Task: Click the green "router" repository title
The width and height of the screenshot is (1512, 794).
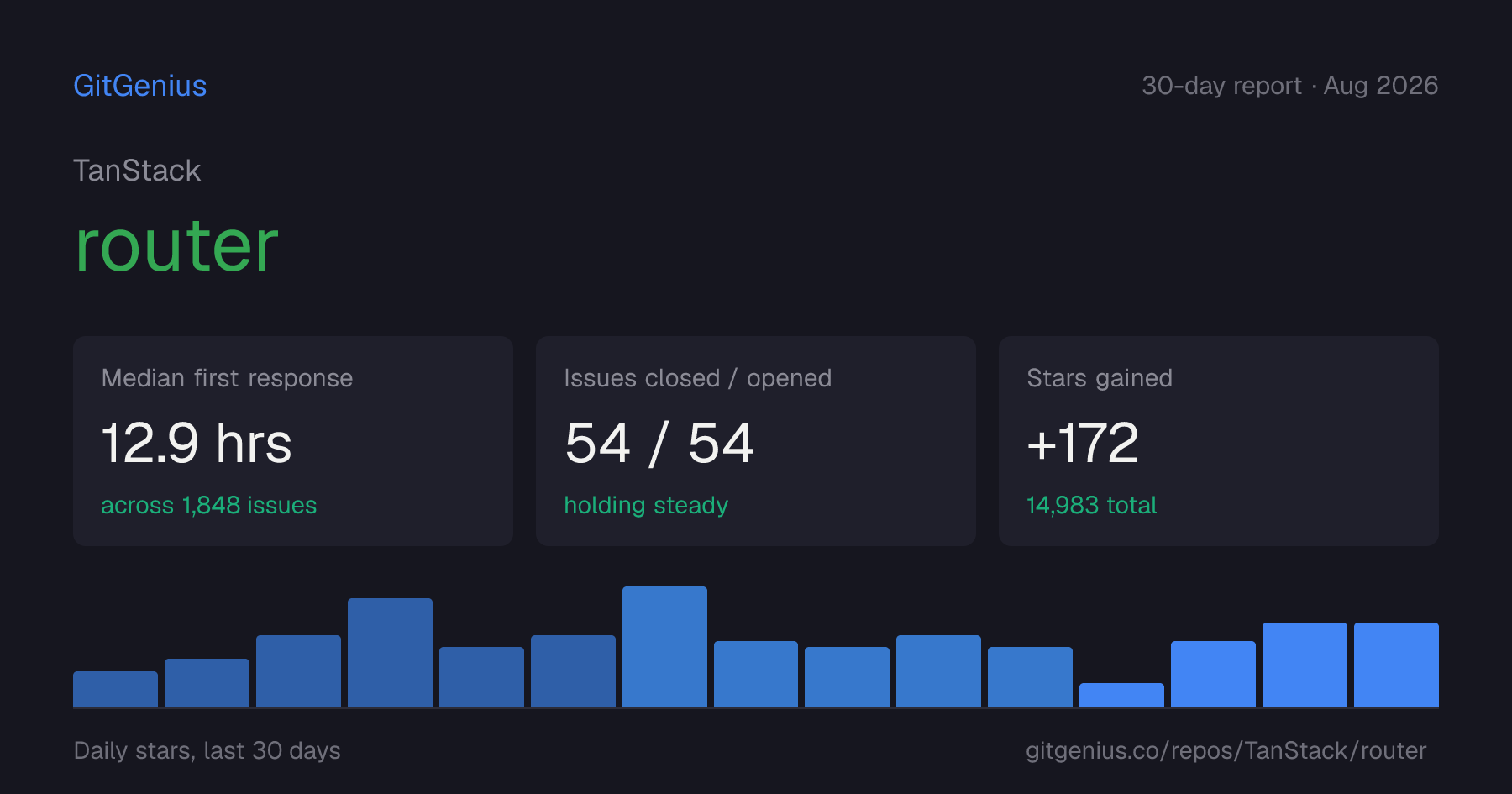Action: pos(176,245)
